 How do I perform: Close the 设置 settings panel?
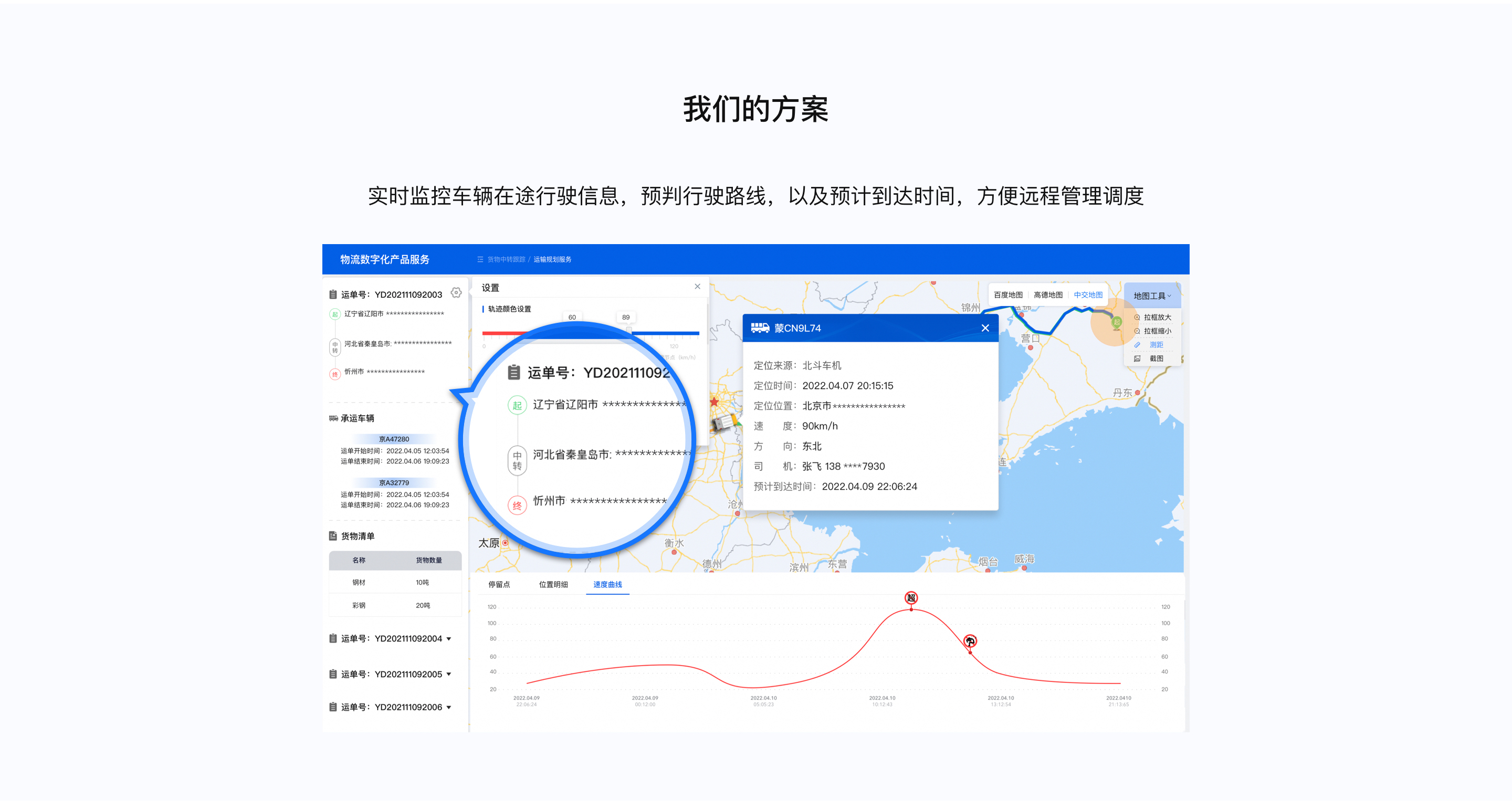click(x=697, y=287)
